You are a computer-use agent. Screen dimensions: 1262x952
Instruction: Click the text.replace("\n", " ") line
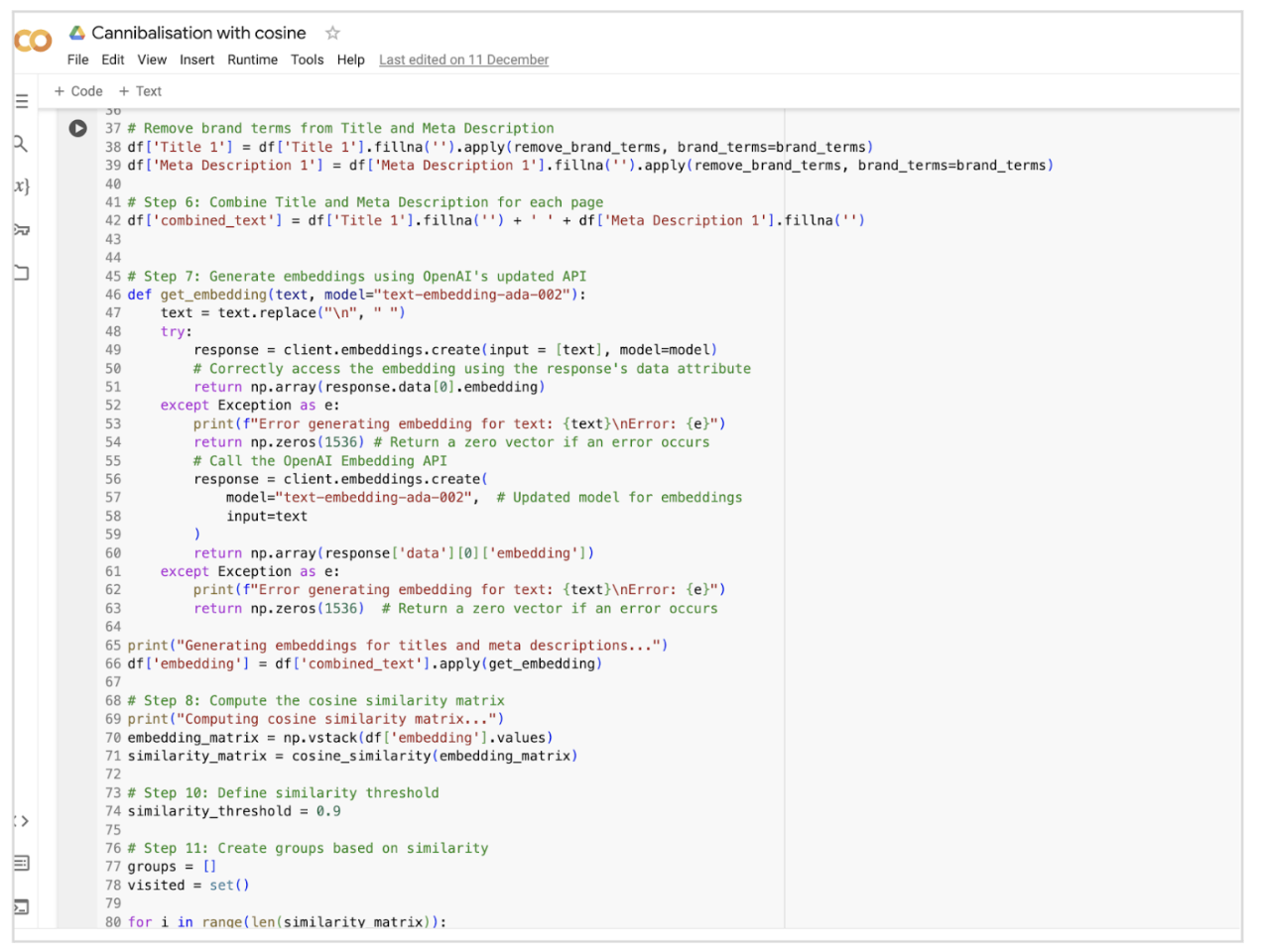[283, 312]
